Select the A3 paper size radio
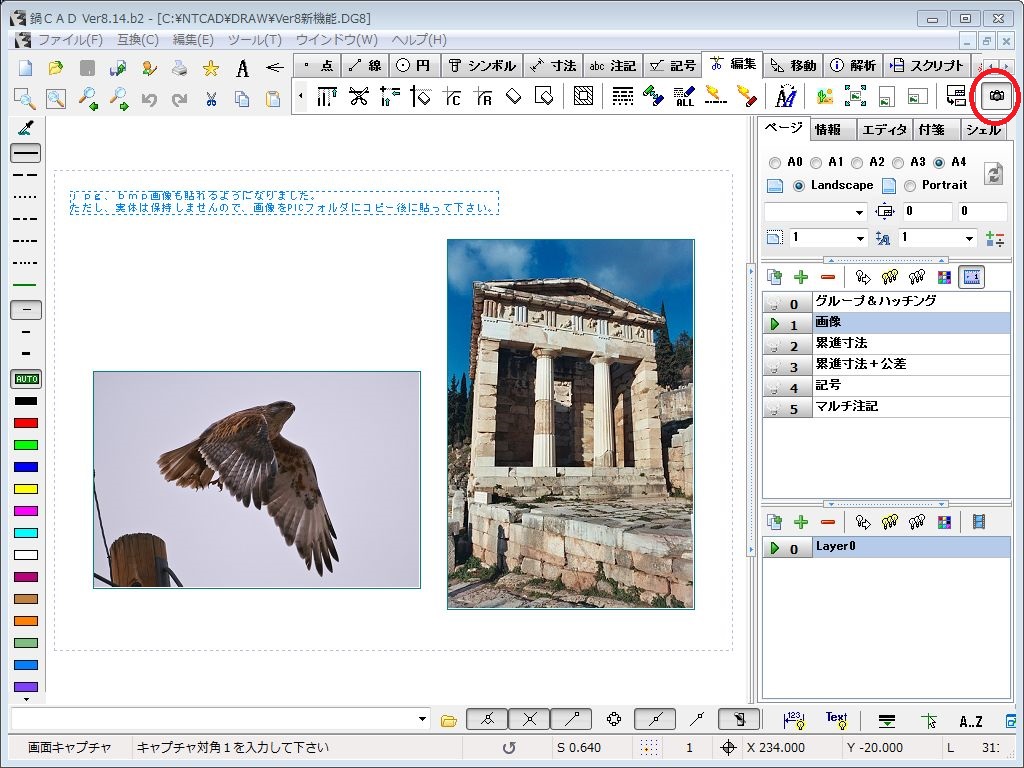The width and height of the screenshot is (1024, 768). click(x=898, y=163)
